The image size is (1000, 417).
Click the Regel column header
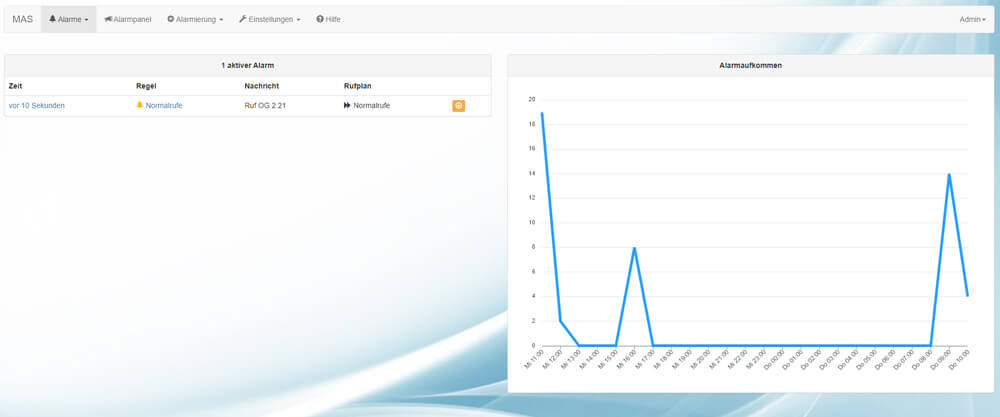pos(146,86)
